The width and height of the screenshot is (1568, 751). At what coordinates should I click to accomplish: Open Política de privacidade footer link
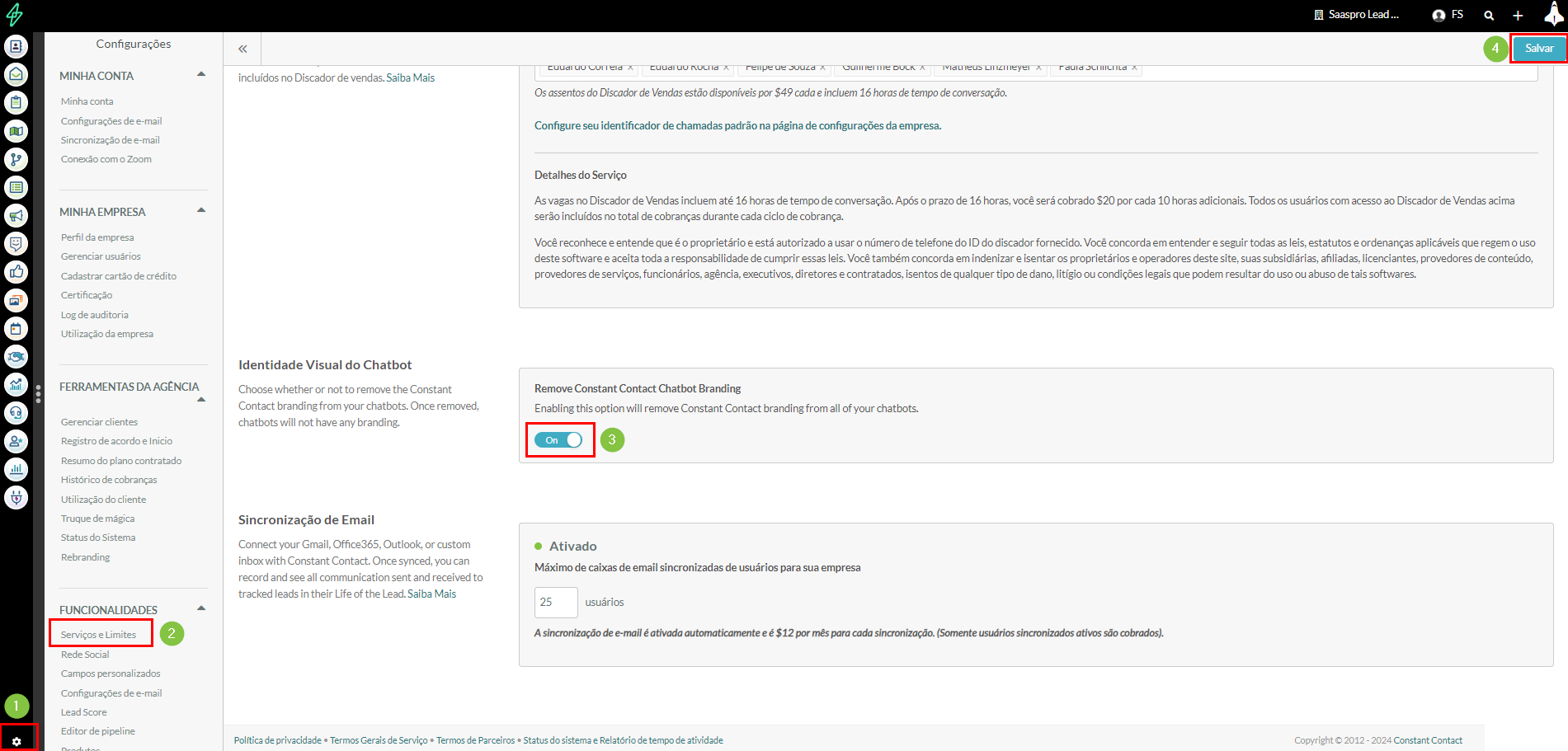pos(277,740)
